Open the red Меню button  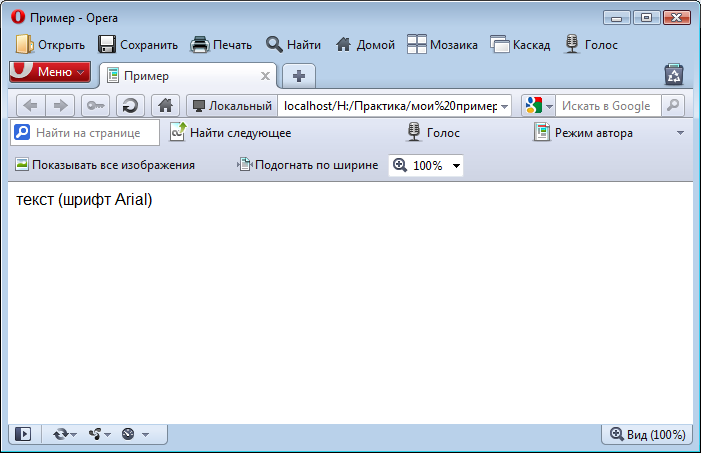(x=50, y=72)
